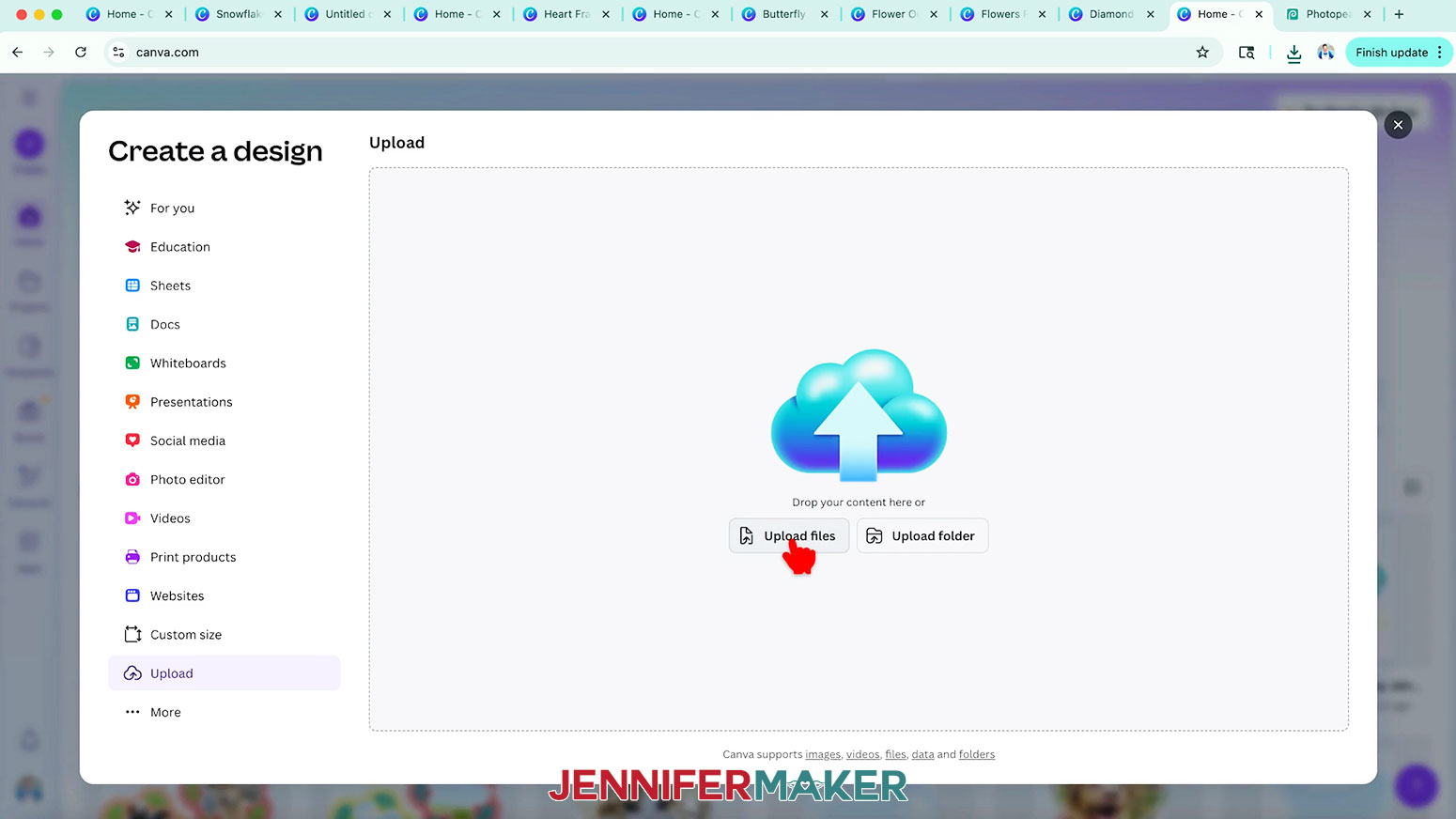Click the Finish update button
Screen dimensions: 1456x819
pos(1391,53)
